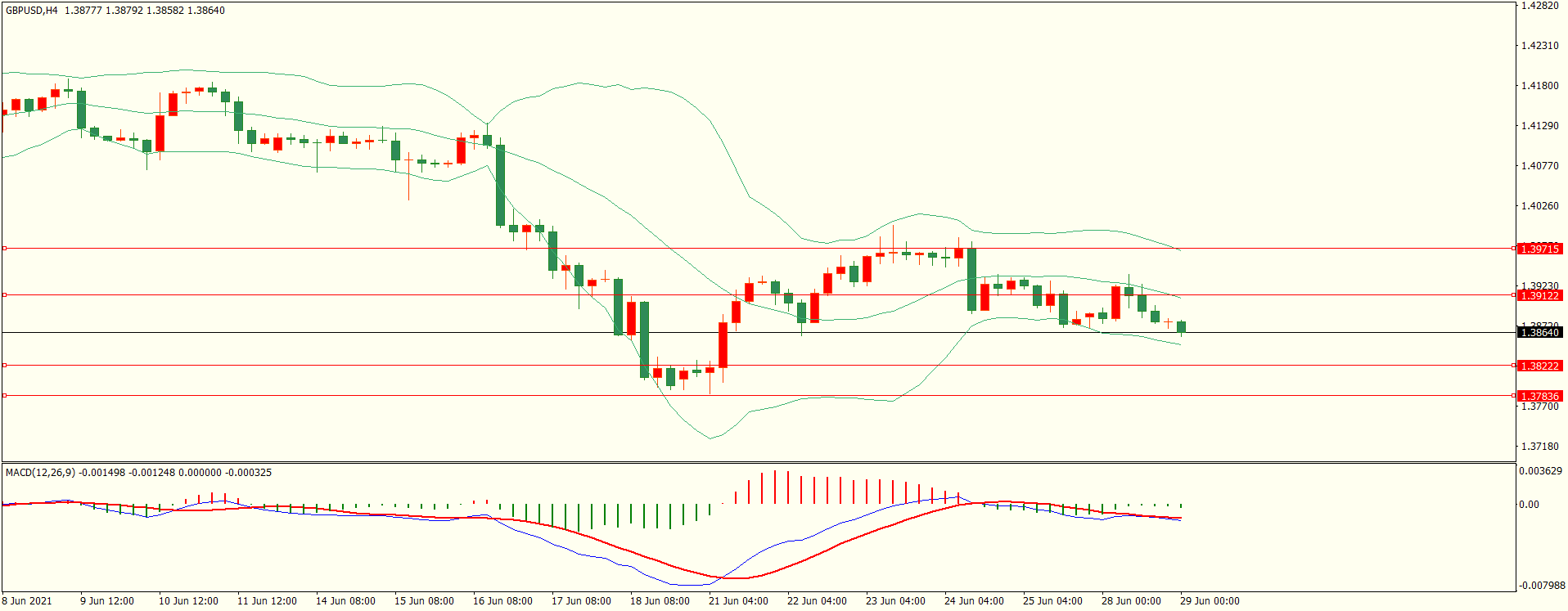Viewport: 1568px width, 611px height.
Task: Click the 14 Jun 08:00 time label
Action: [345, 601]
